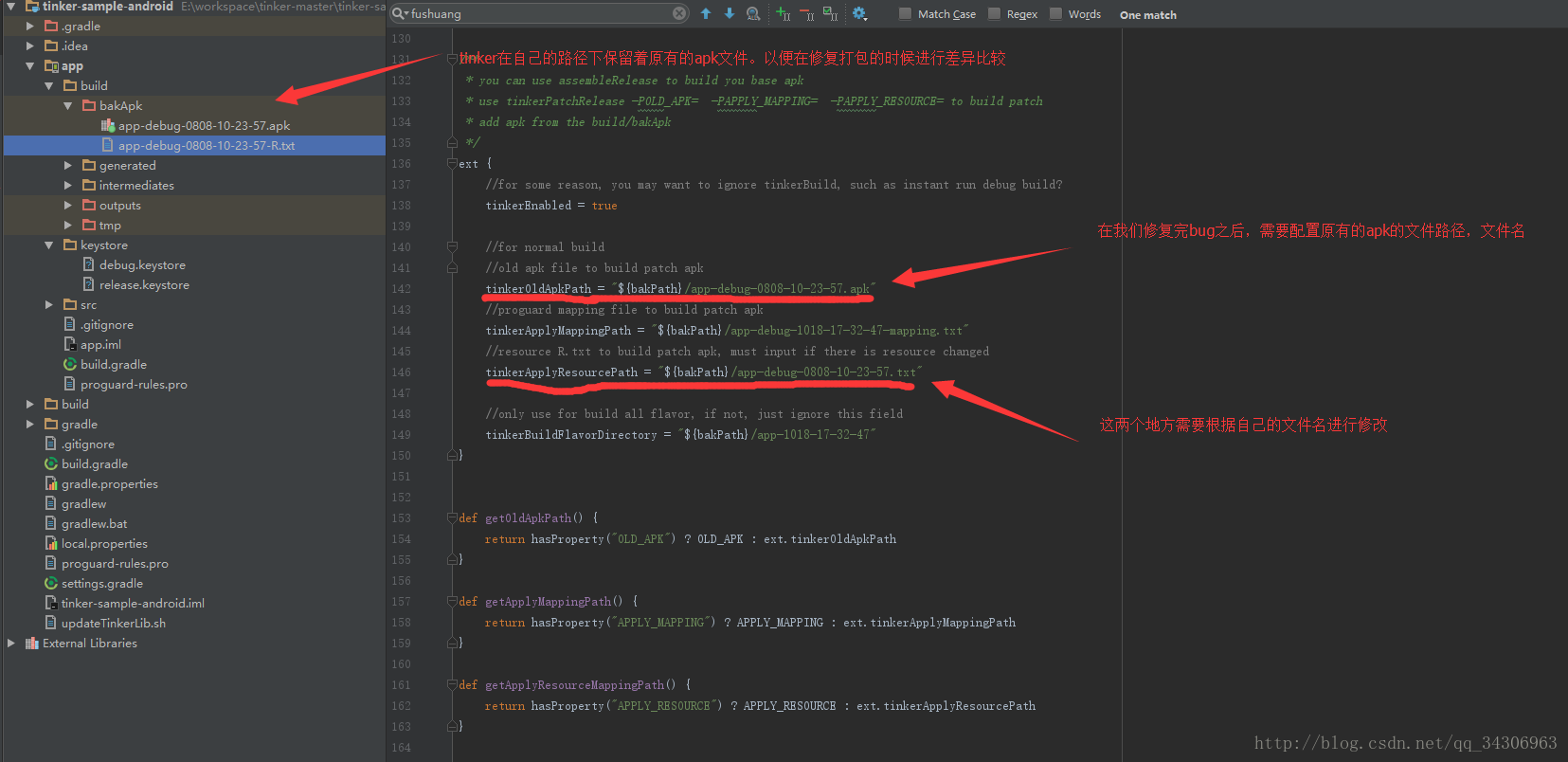1568x762 pixels.
Task: Open settings.gradle file
Action: click(x=102, y=583)
